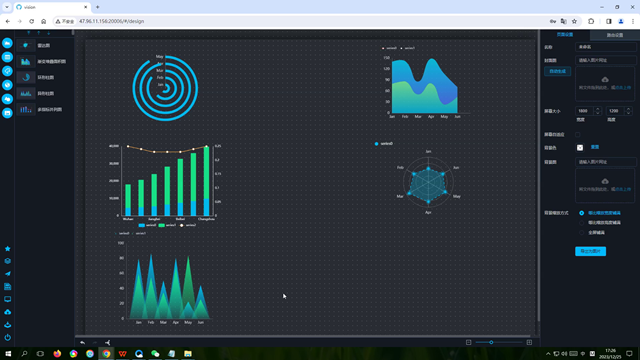The width and height of the screenshot is (642, 361).
Task: Click the auto-generate cover button
Action: point(557,71)
